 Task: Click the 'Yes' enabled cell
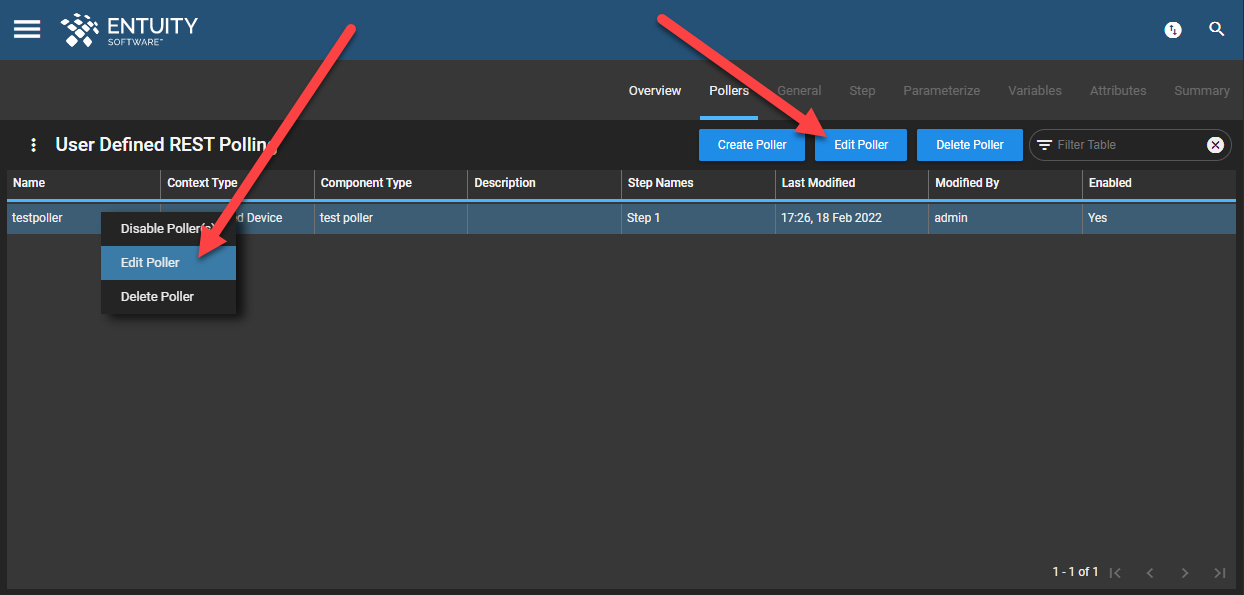[x=1159, y=218]
